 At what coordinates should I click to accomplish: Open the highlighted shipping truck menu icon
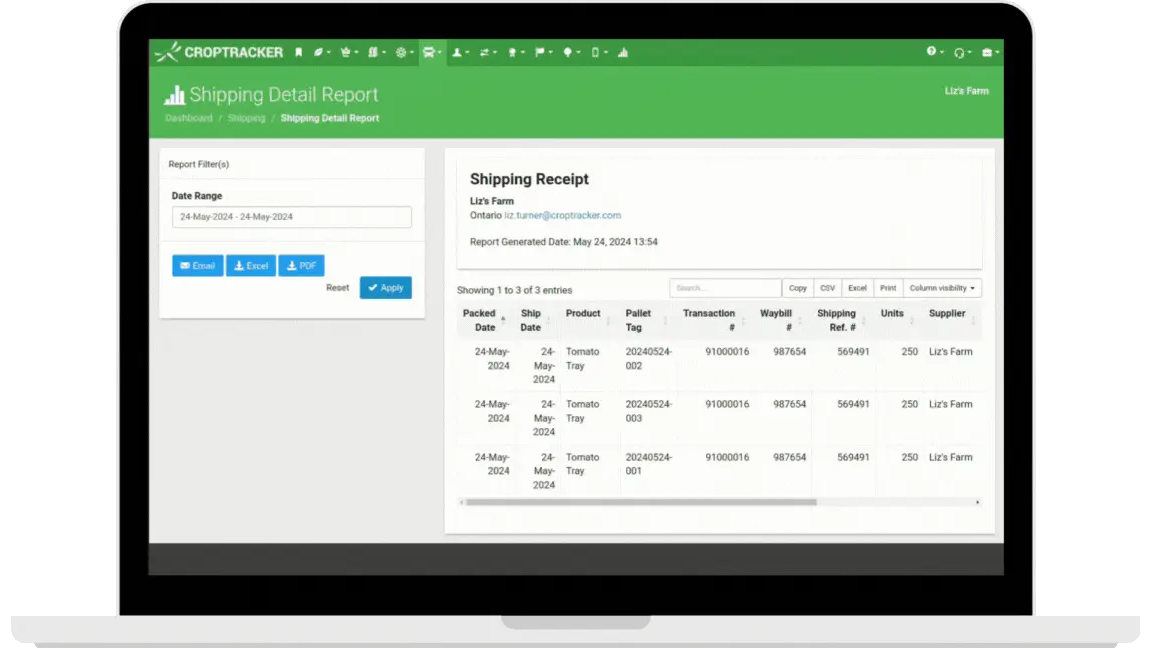click(x=432, y=52)
